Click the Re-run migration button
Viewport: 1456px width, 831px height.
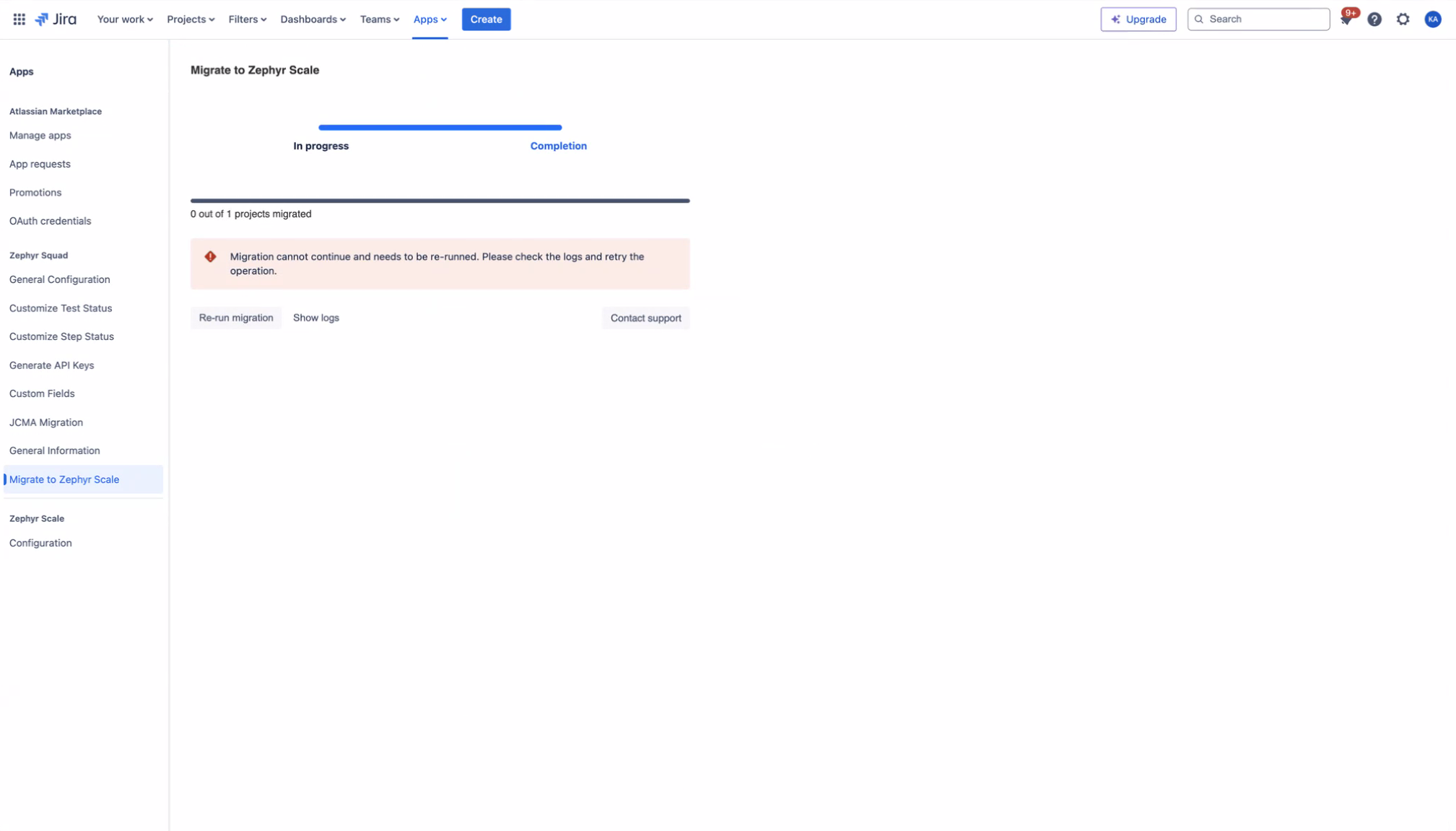coord(236,317)
